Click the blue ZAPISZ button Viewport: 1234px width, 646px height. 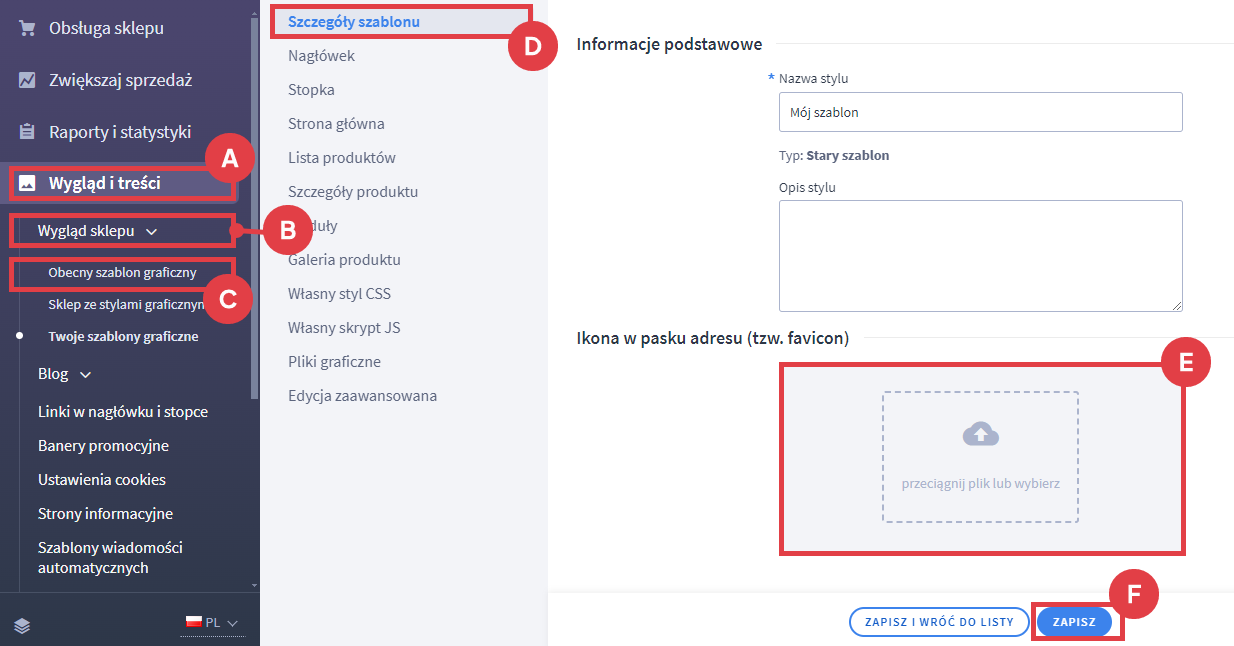pyautogui.click(x=1074, y=622)
